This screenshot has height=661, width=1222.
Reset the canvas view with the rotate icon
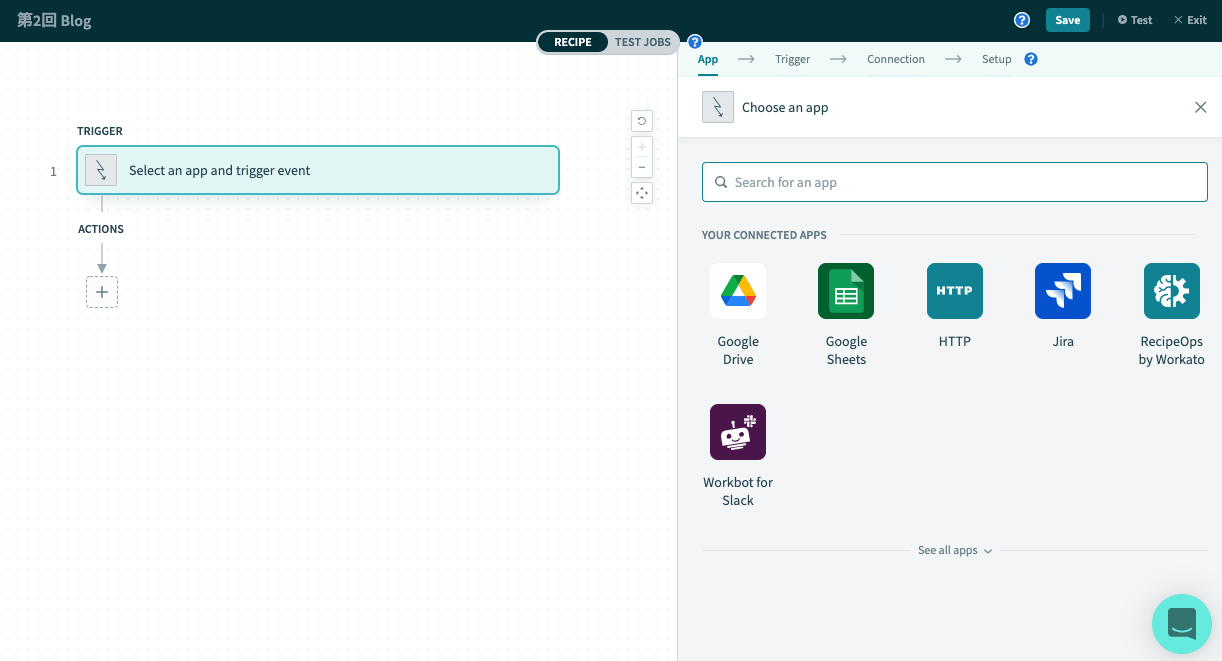642,121
